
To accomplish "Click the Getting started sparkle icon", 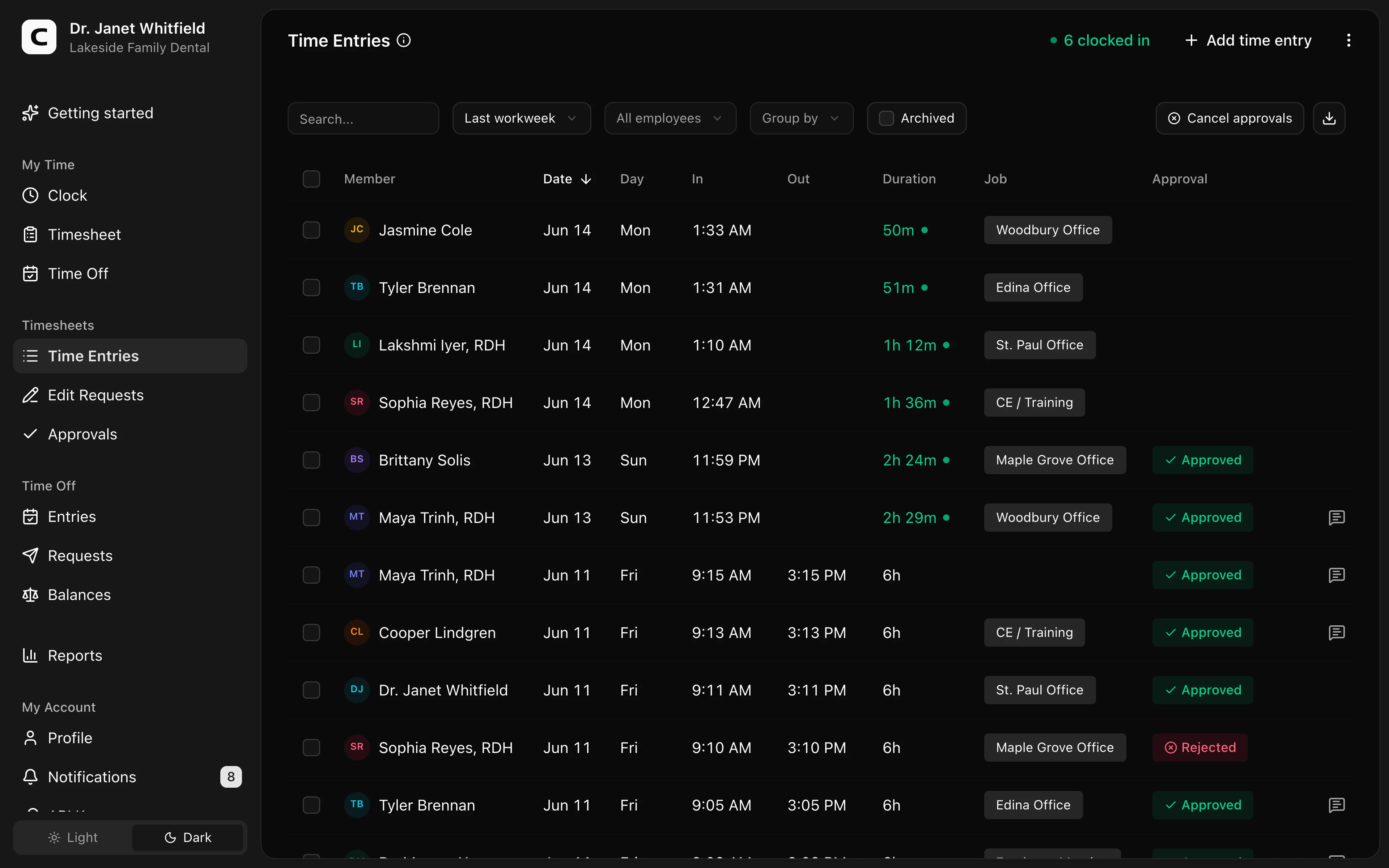I will [x=30, y=113].
